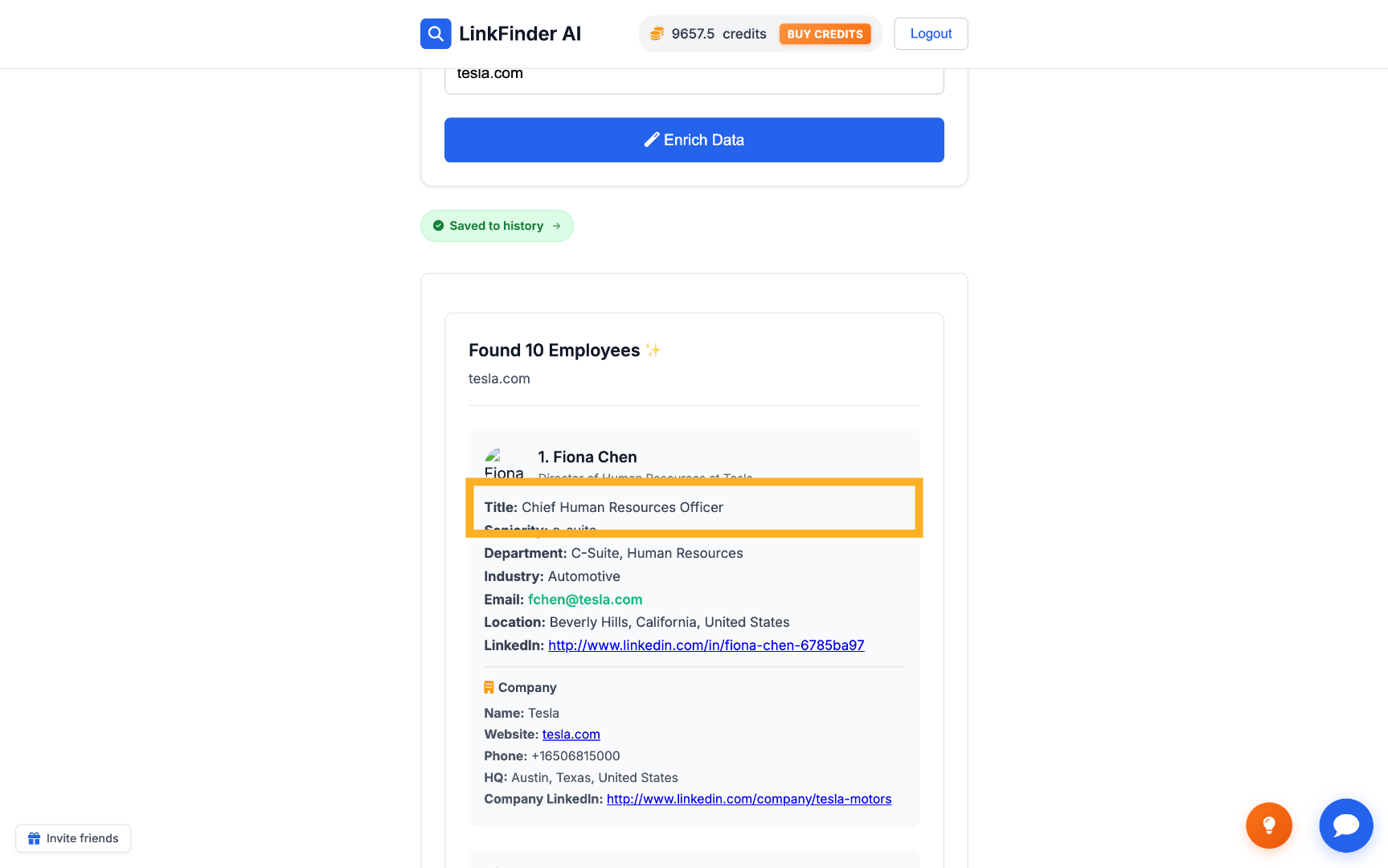The height and width of the screenshot is (868, 1388).
Task: Click the LinkFinder AI magnifier logo icon
Action: click(x=436, y=34)
